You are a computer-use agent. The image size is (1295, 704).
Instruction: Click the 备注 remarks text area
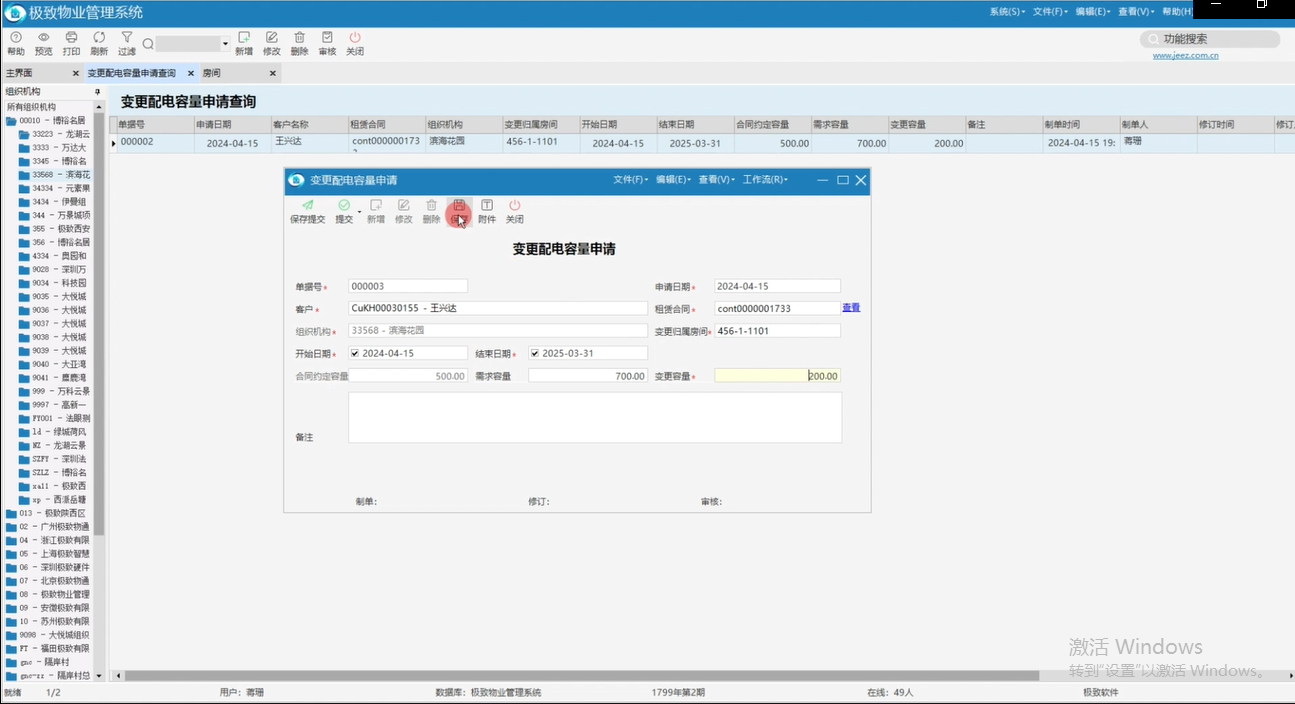pyautogui.click(x=594, y=417)
